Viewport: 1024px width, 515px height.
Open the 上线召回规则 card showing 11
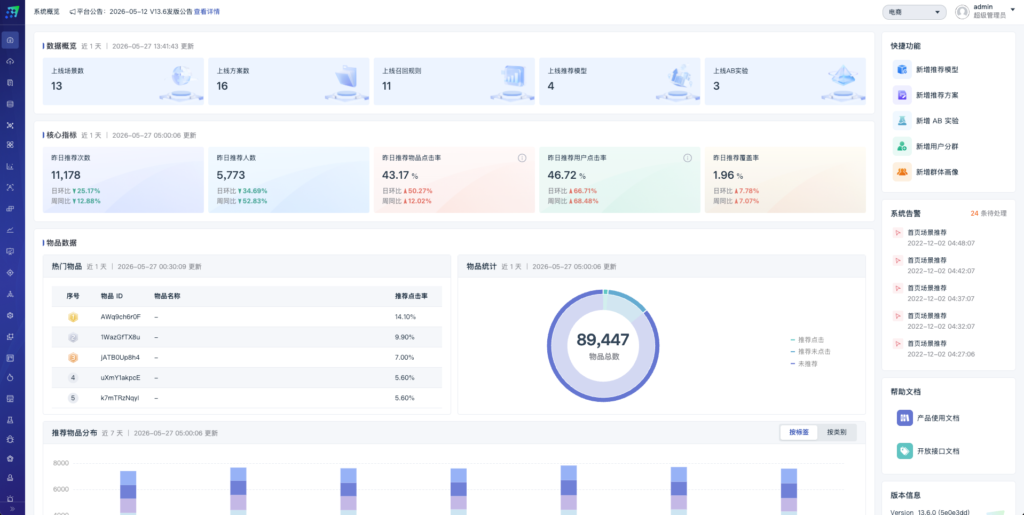pos(454,82)
